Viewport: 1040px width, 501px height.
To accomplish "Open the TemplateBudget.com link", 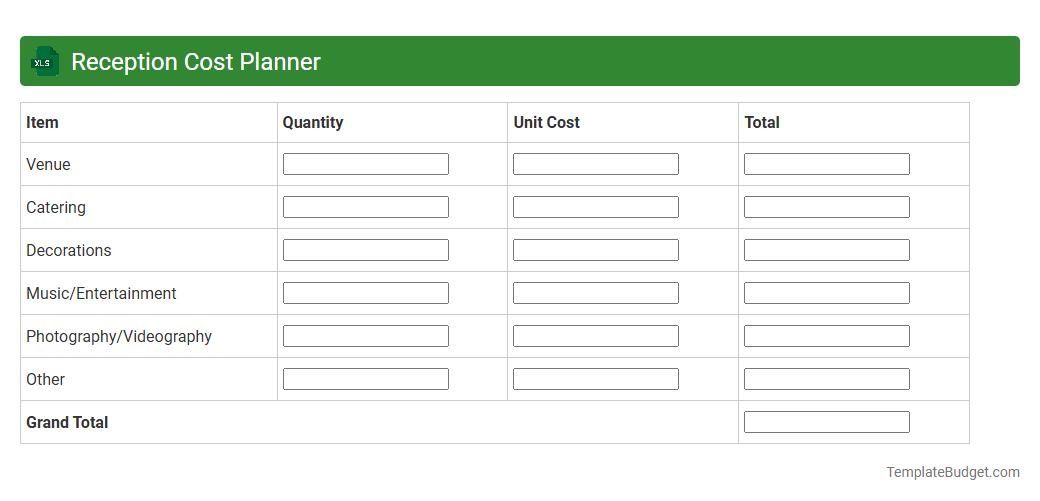I will 952,472.
